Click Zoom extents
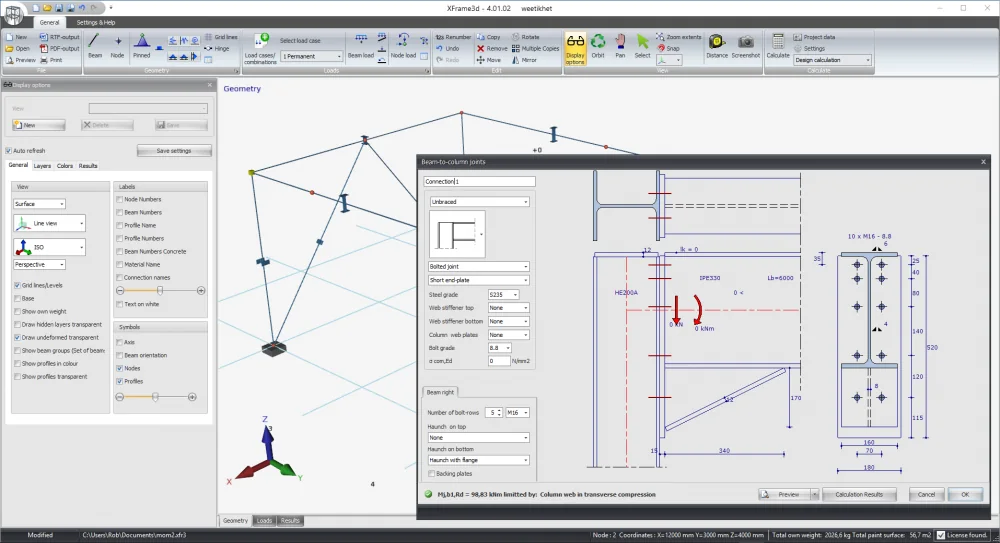 (679, 37)
